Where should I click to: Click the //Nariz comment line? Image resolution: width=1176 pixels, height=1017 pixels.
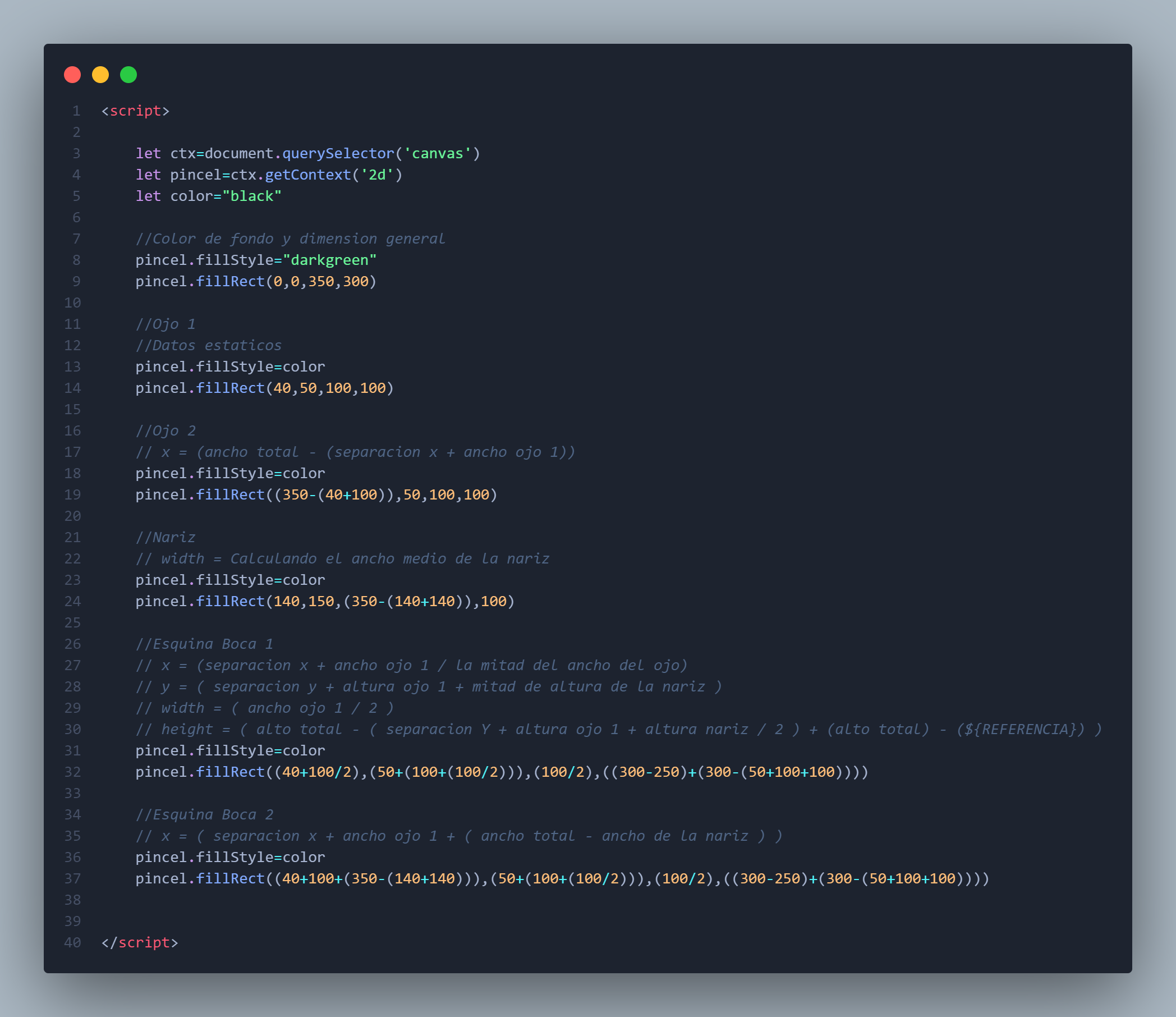165,537
